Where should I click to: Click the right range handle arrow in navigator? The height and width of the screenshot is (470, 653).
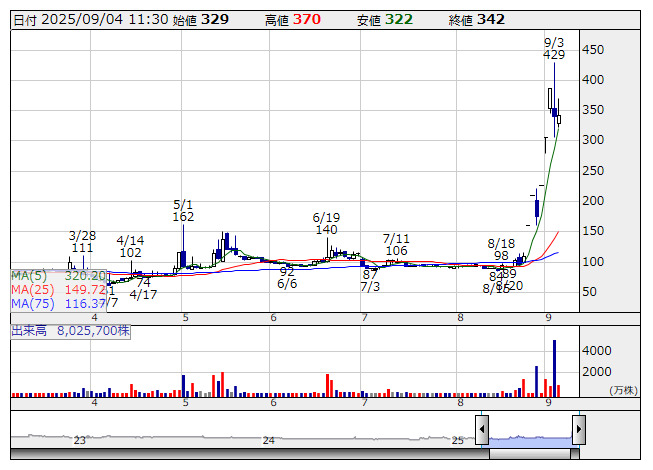(578, 431)
